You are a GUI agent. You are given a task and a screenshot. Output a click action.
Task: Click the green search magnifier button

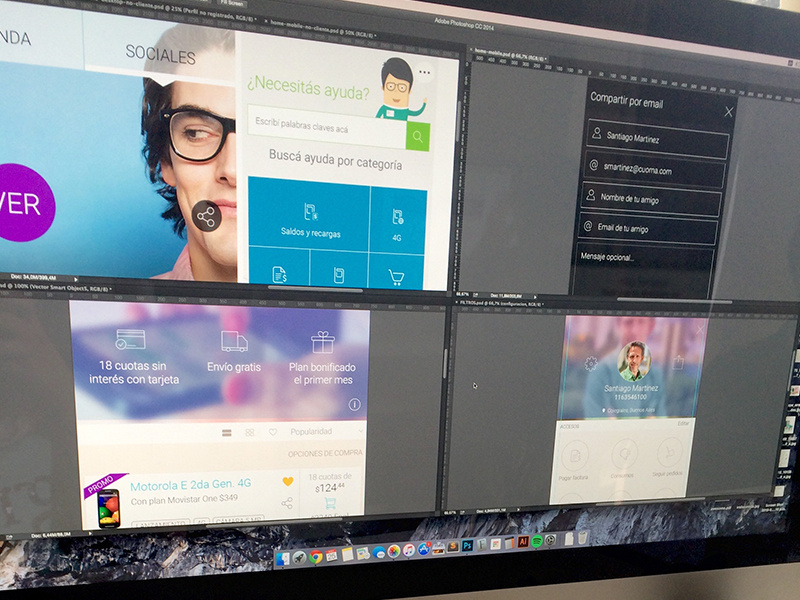click(x=417, y=136)
